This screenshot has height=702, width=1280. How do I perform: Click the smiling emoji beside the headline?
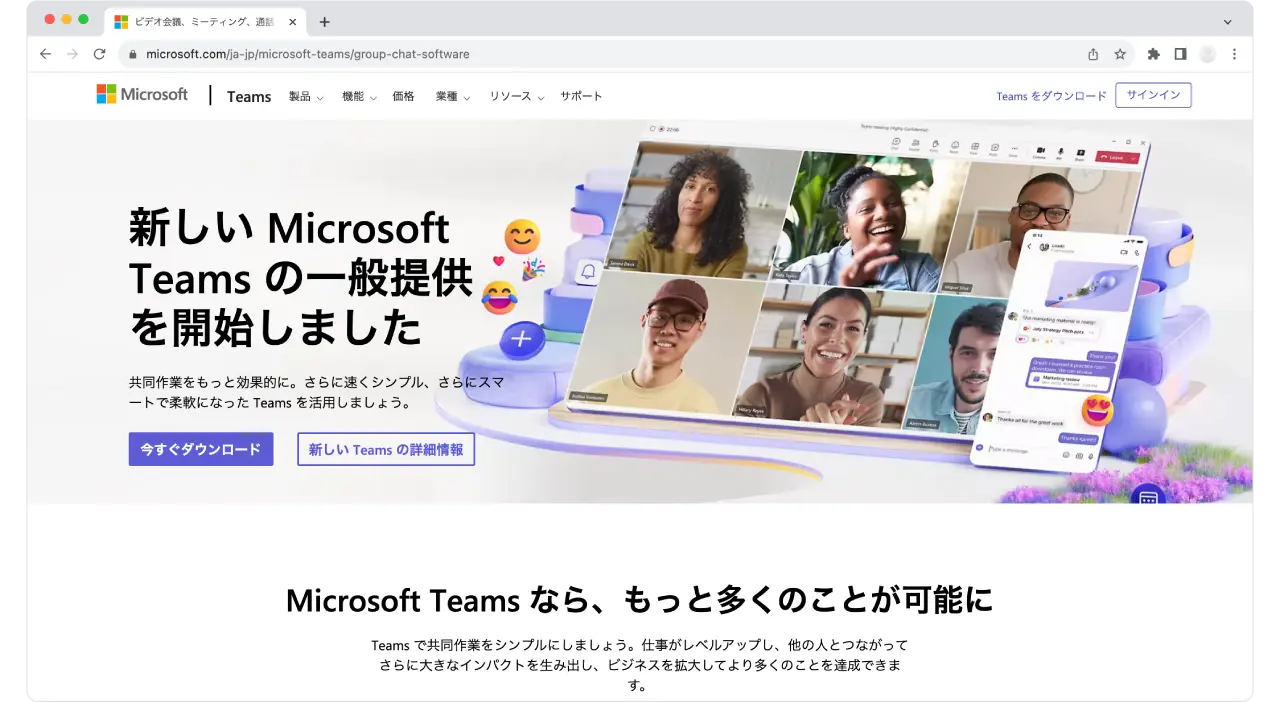[522, 237]
